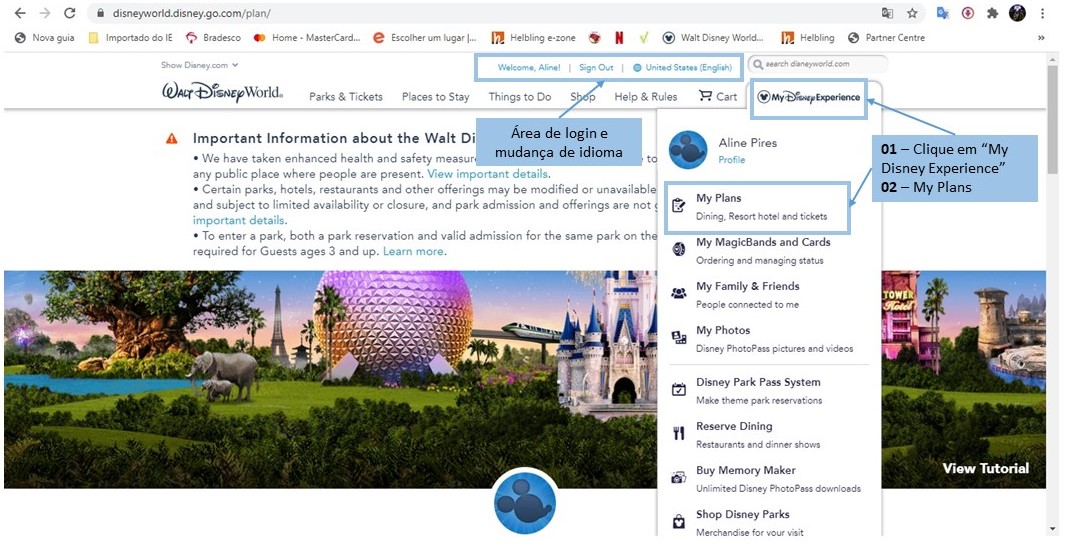Open Shop Disney Parks

[750, 522]
